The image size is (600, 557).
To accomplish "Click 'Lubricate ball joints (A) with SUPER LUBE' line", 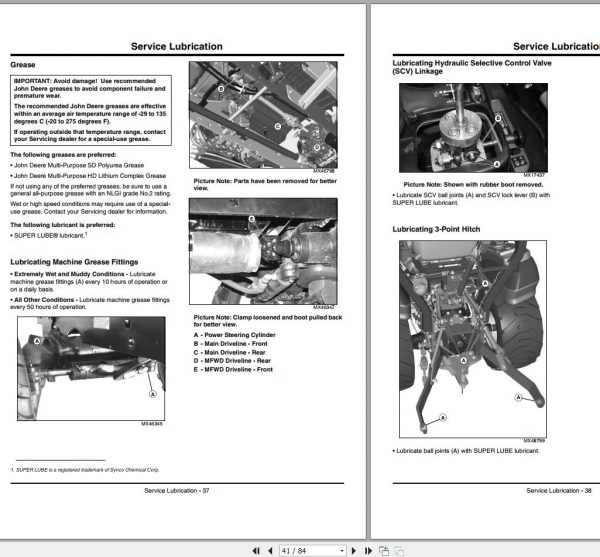I will tap(466, 451).
